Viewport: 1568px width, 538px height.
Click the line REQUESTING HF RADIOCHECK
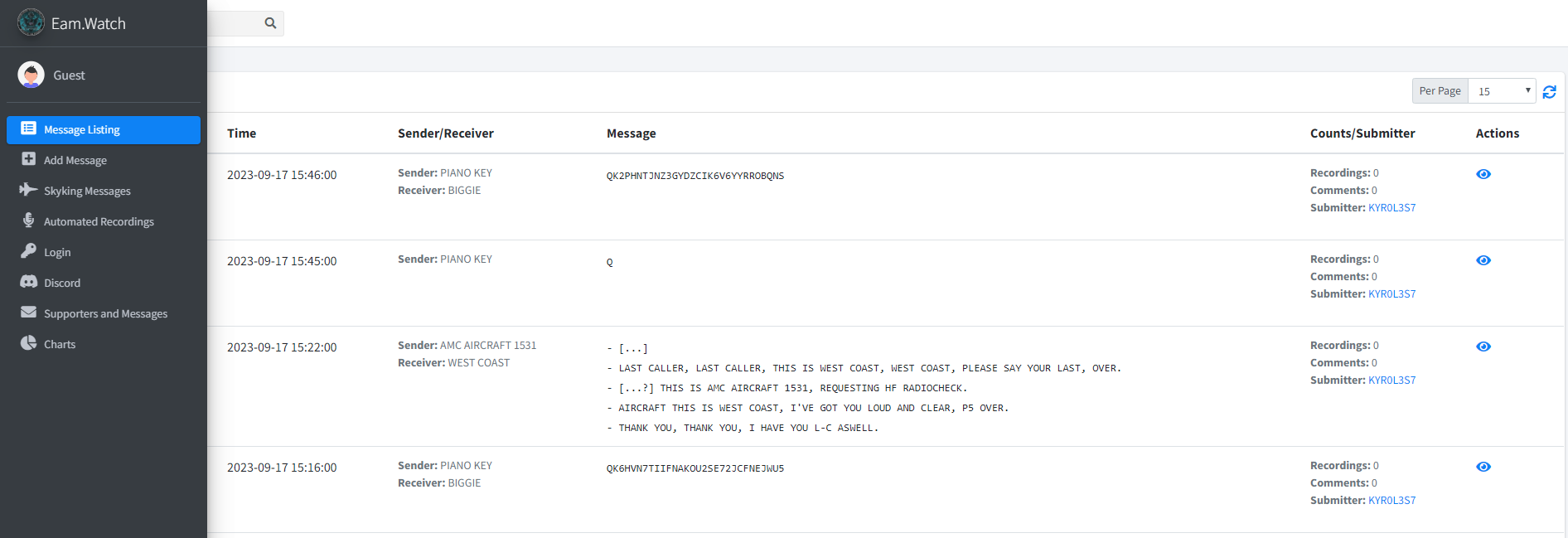[787, 388]
